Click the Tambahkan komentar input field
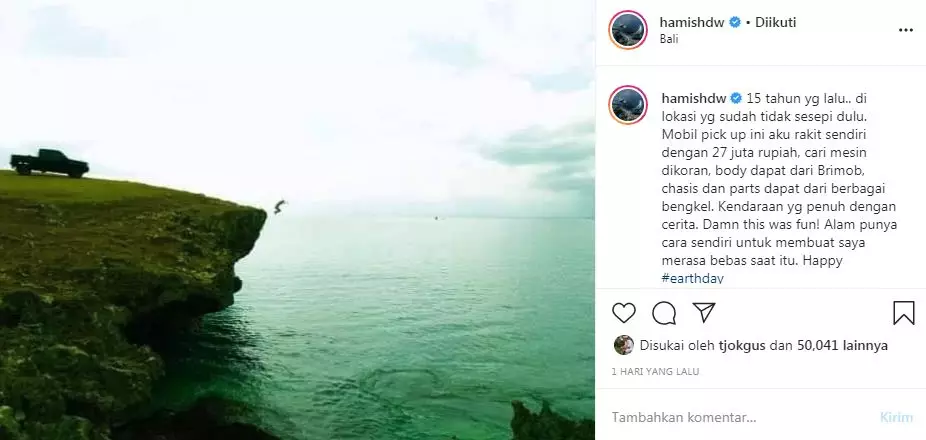The height and width of the screenshot is (440, 926). 741,418
